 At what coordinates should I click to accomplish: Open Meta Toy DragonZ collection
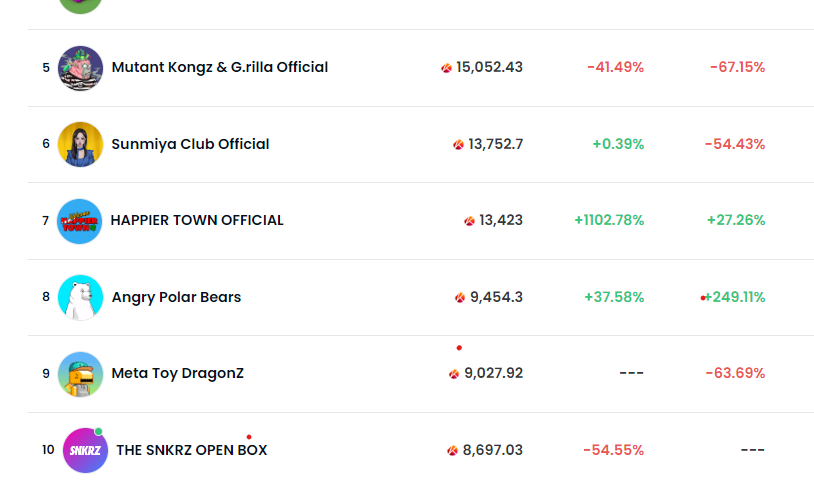177,373
